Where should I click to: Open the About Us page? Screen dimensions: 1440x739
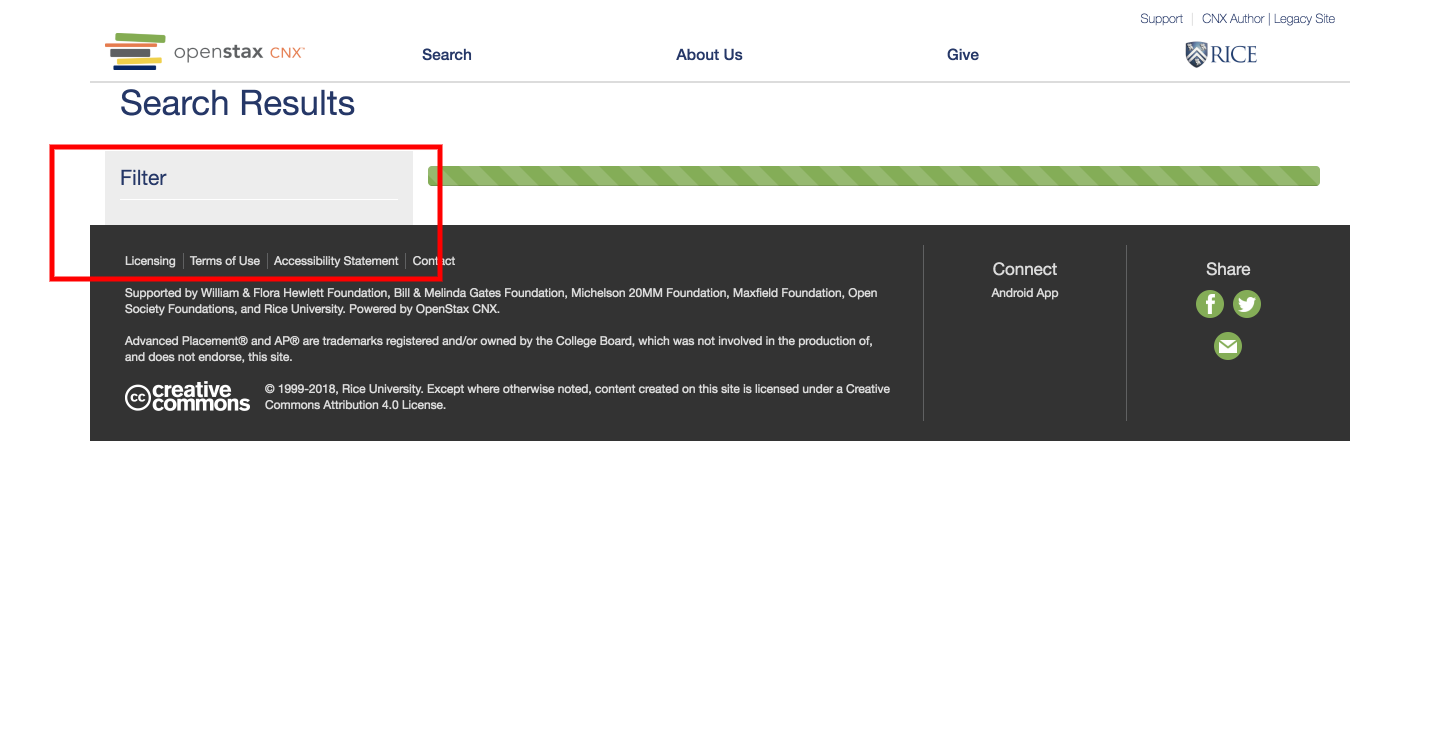click(709, 55)
